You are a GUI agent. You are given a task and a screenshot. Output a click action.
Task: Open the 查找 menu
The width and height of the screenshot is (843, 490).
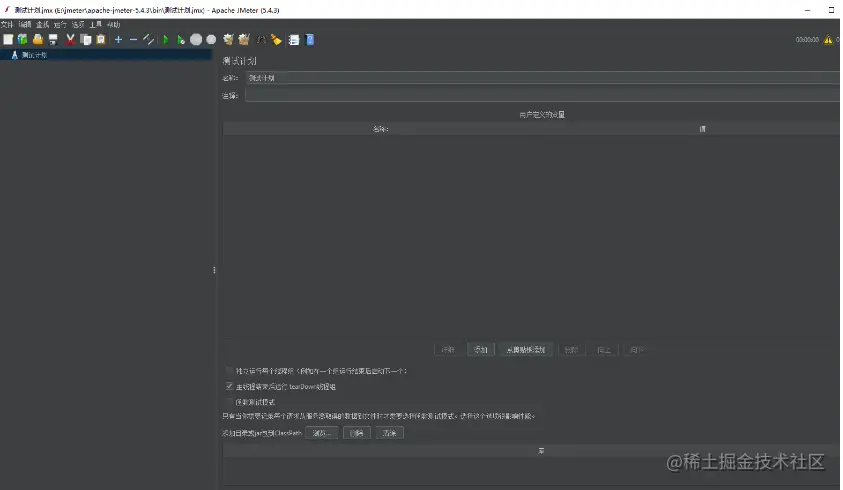click(42, 25)
